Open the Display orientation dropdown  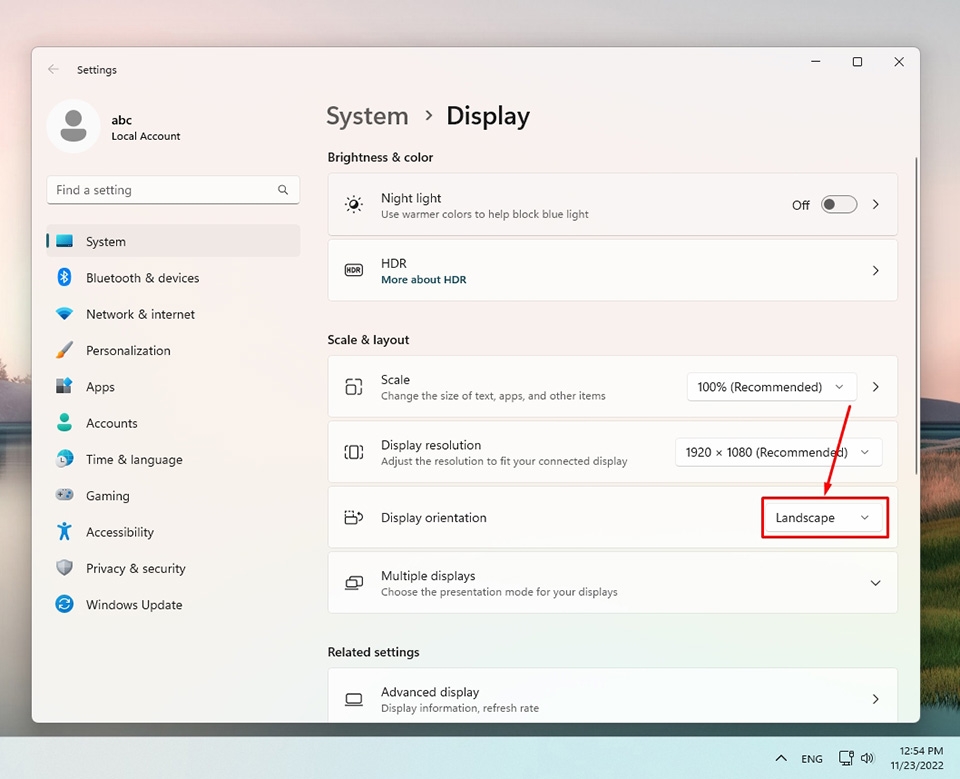pos(823,517)
